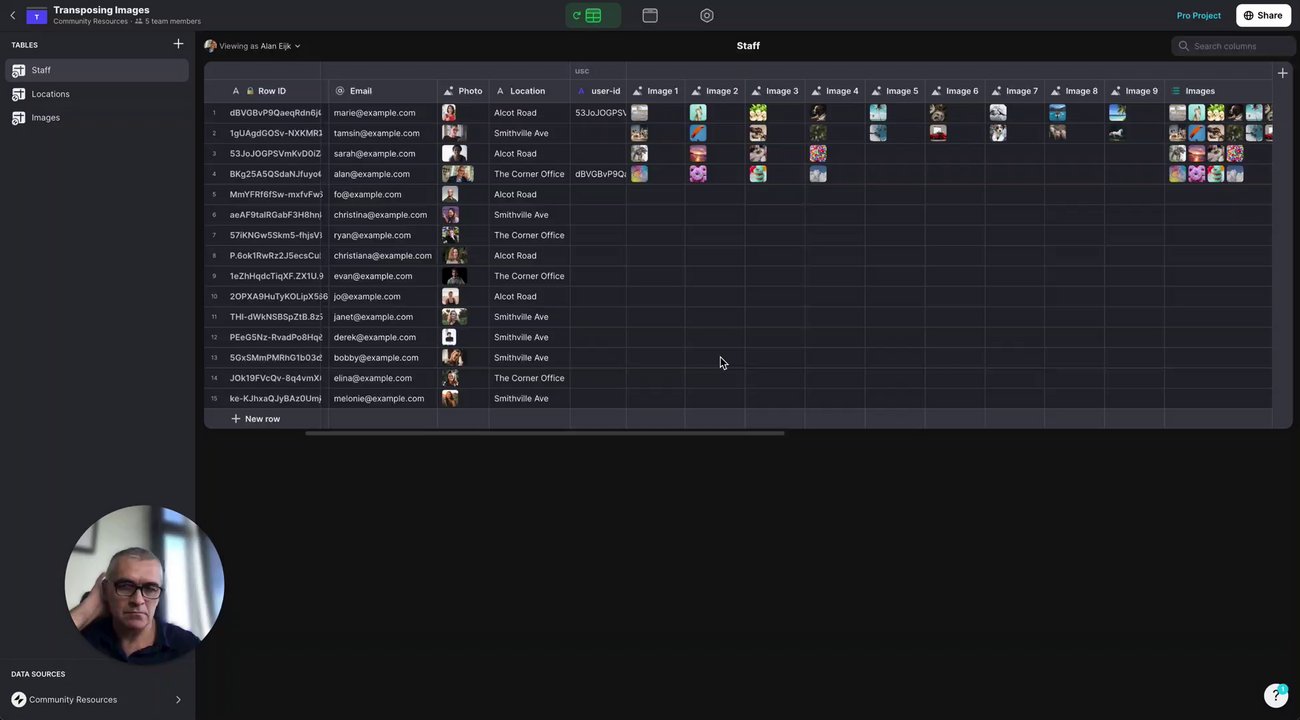
Task: Add a new column with plus icon
Action: pos(1282,72)
